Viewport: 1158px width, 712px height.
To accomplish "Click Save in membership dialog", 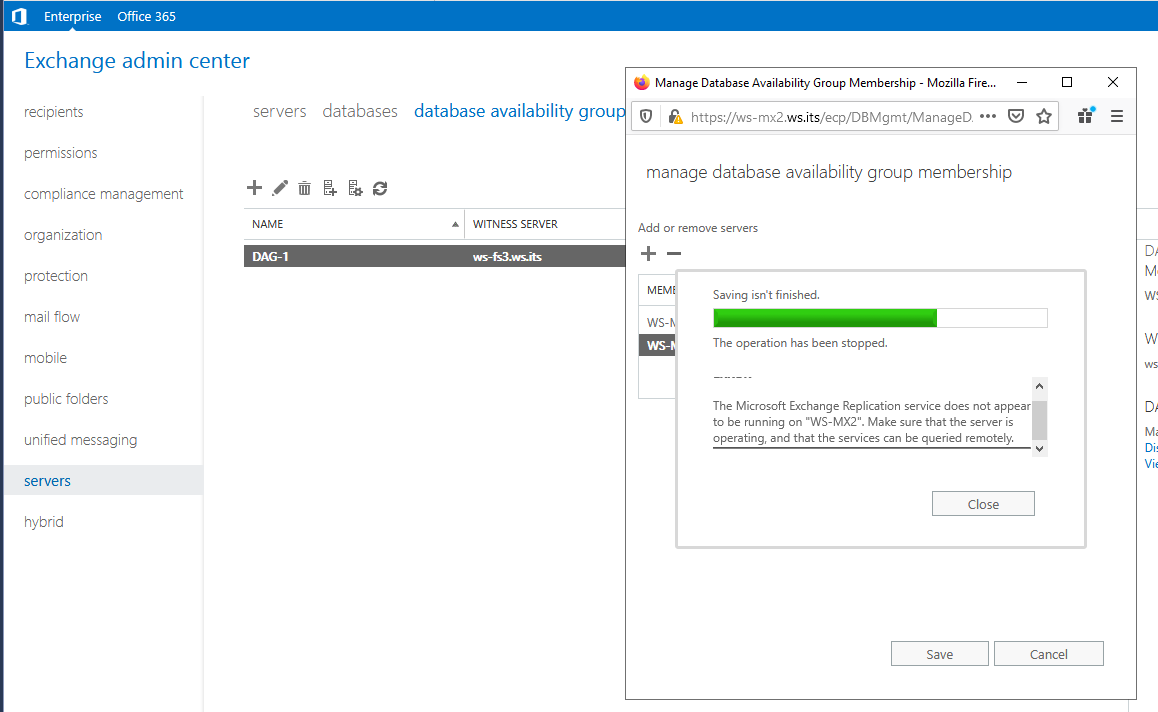I will pyautogui.click(x=939, y=654).
